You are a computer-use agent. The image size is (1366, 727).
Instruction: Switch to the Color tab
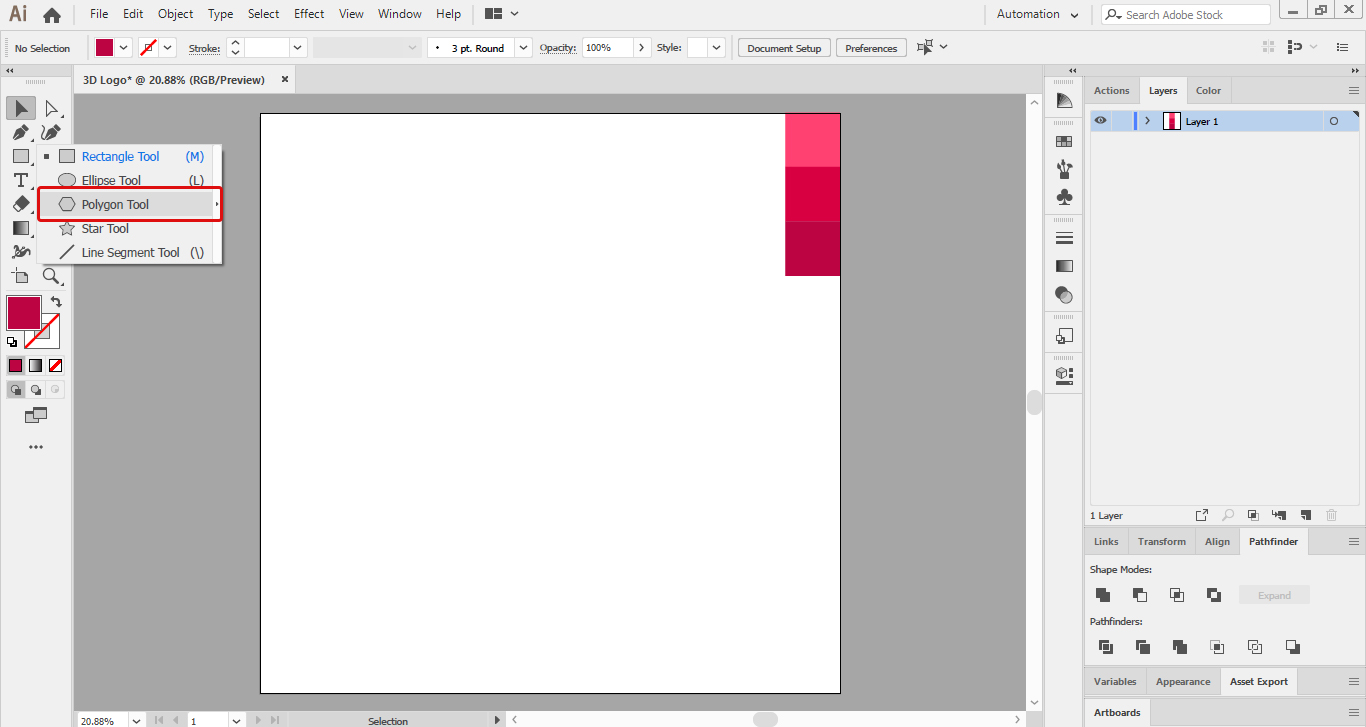click(x=1208, y=90)
